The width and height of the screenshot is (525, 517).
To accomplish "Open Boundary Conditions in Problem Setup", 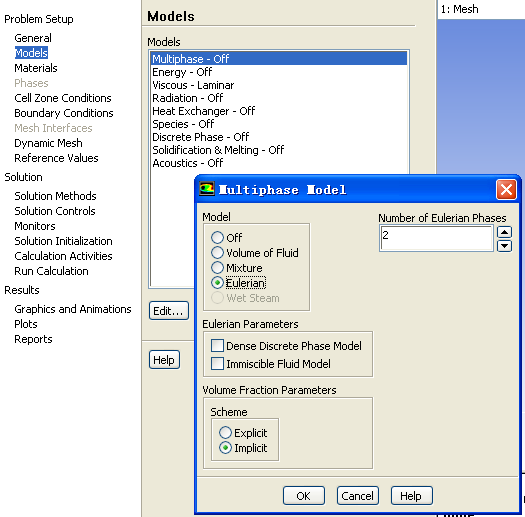I will (x=64, y=113).
